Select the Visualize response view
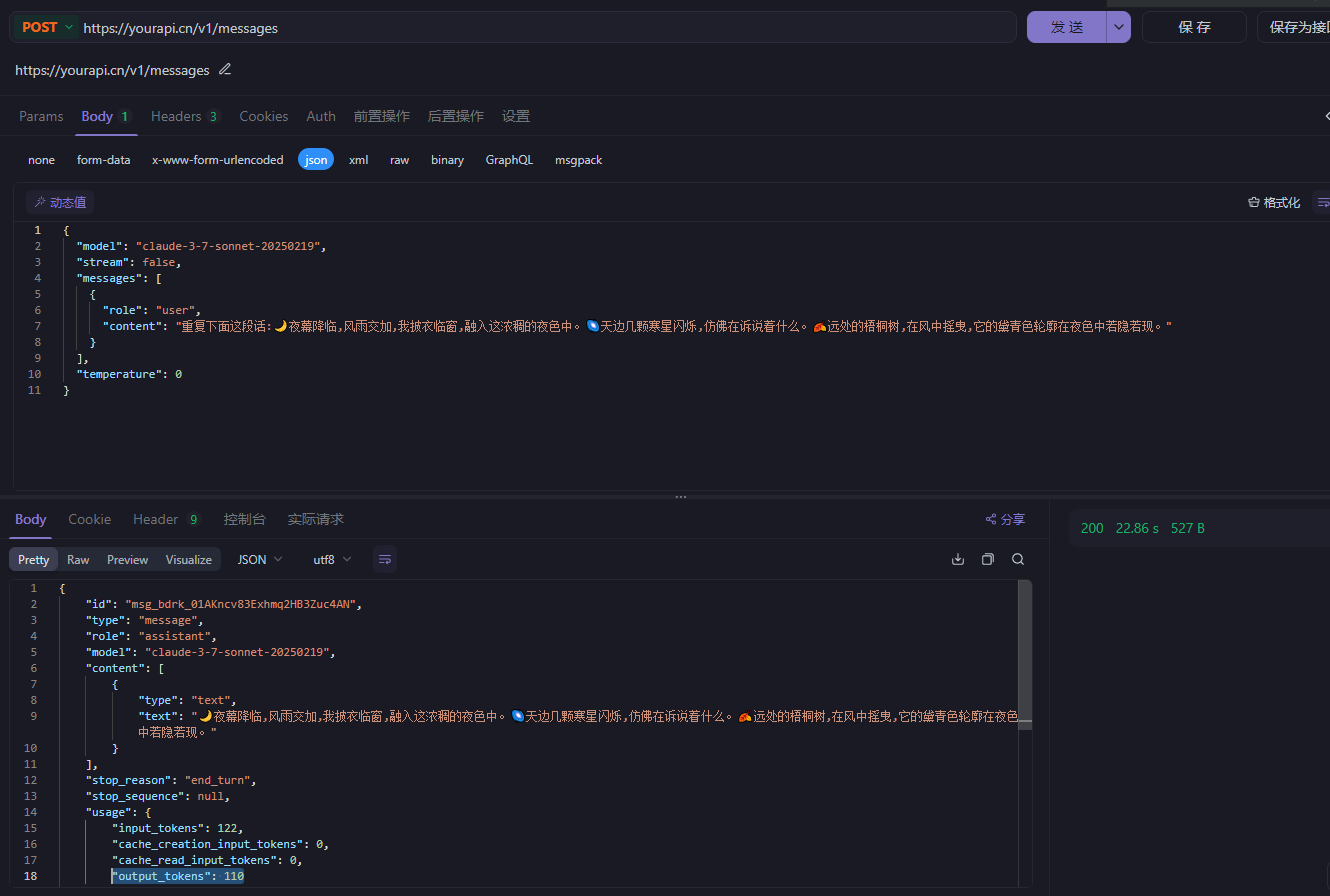 (189, 559)
